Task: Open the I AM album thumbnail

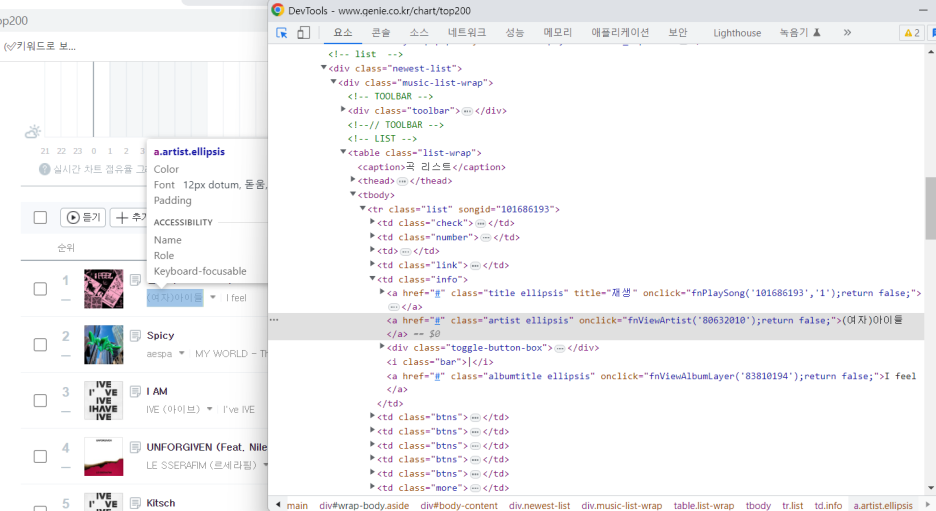Action: click(x=103, y=401)
